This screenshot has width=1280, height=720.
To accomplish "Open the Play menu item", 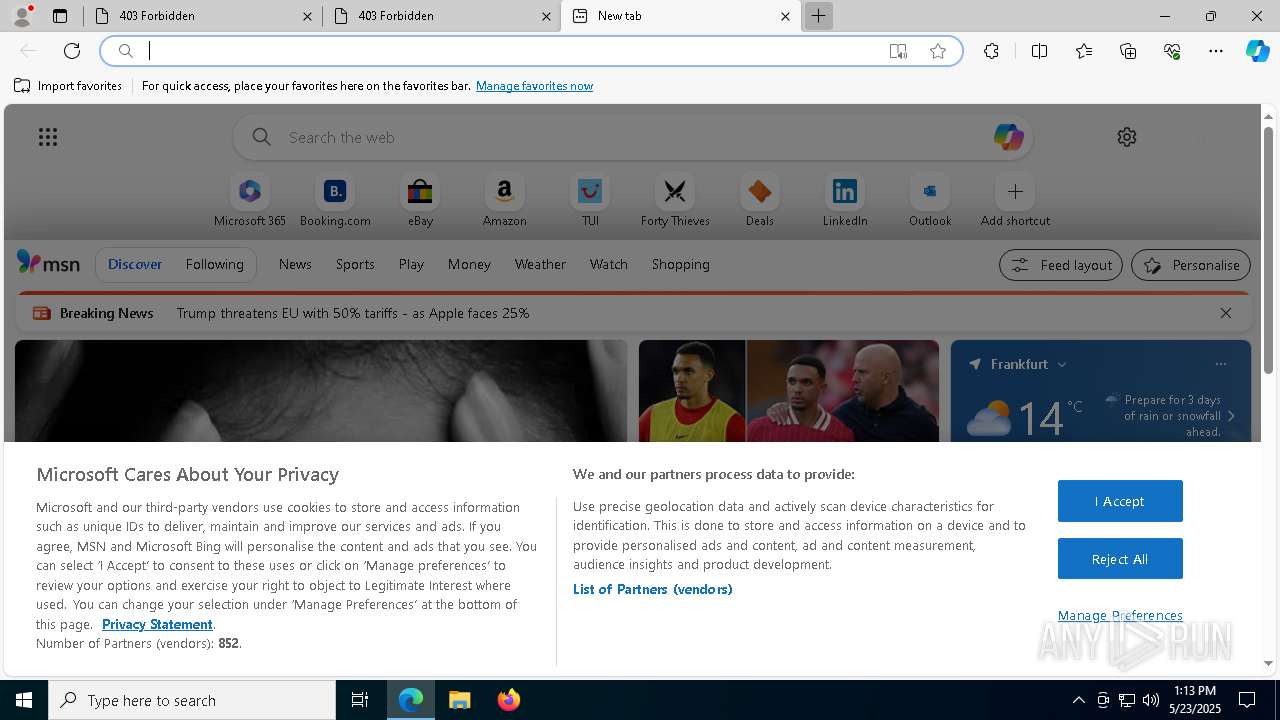I will (411, 264).
